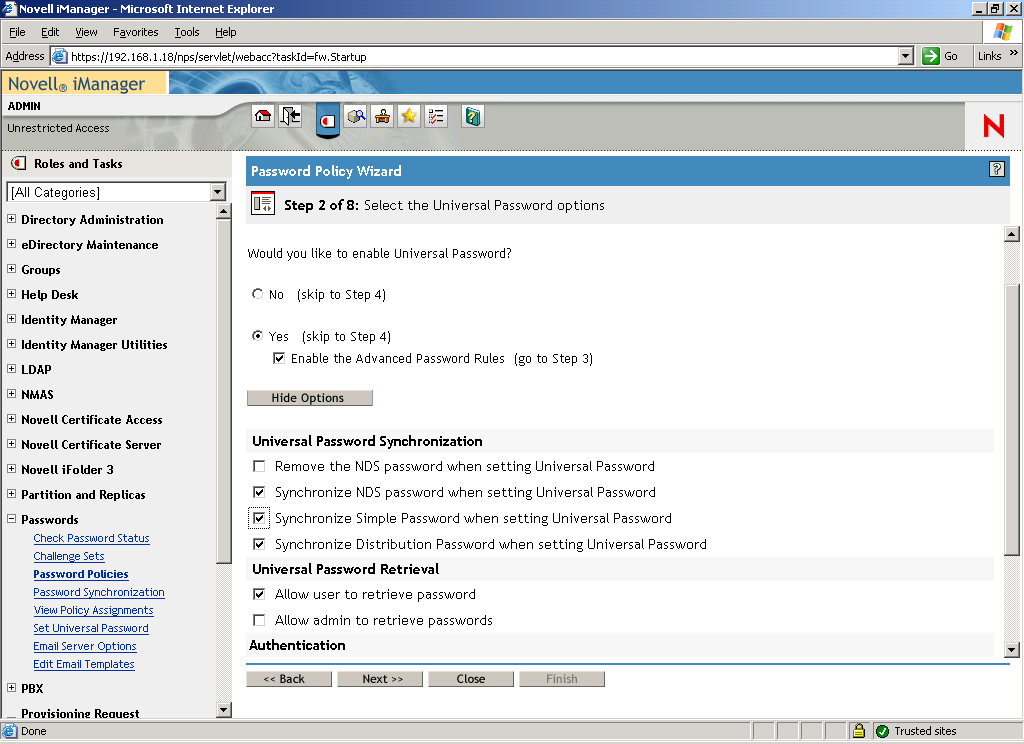This screenshot has width=1024, height=744.
Task: Open the Favorites menu
Action: click(x=135, y=31)
